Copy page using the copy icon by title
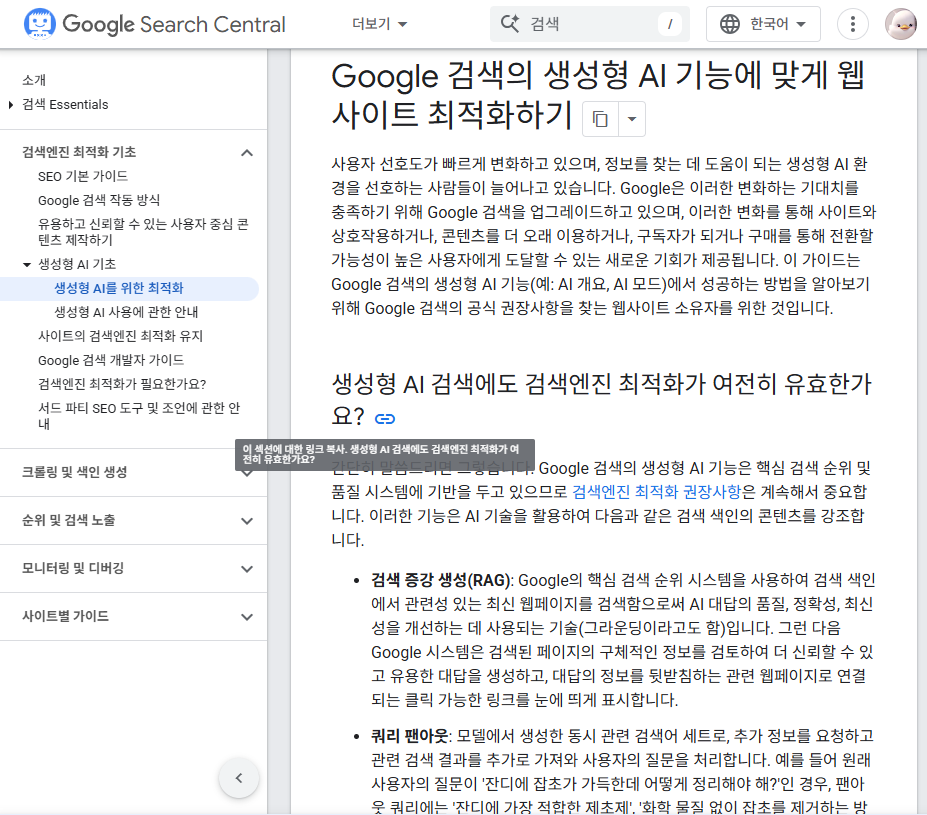 600,119
